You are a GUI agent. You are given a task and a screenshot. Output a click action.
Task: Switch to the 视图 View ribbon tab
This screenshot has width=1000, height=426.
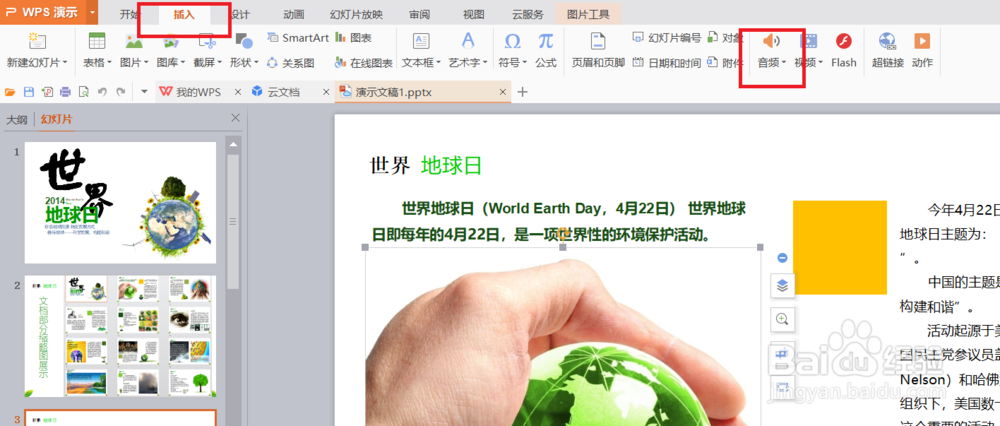[x=474, y=14]
